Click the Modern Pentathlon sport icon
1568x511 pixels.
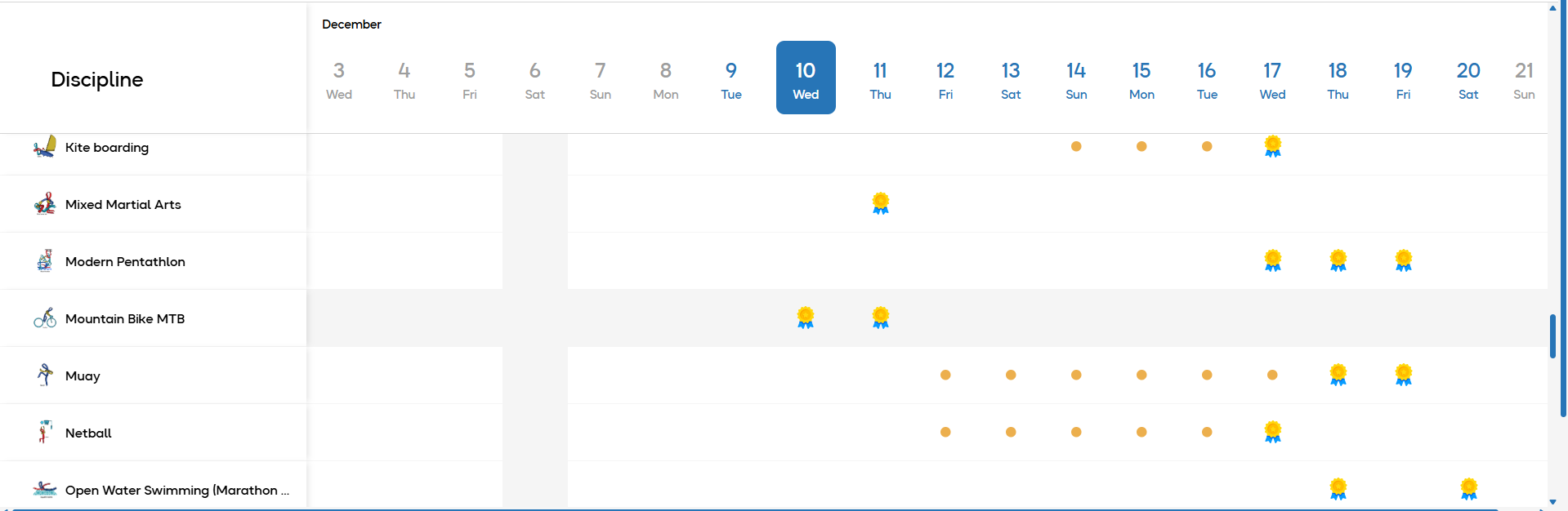click(x=45, y=261)
